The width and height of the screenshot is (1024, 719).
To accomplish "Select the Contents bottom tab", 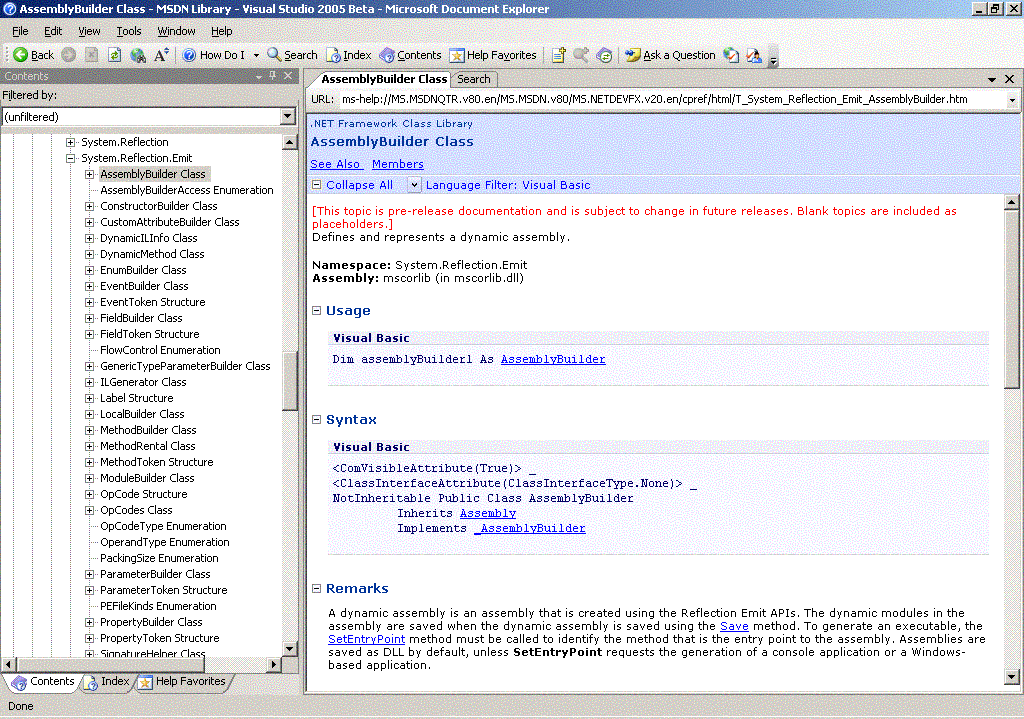I will click(44, 681).
